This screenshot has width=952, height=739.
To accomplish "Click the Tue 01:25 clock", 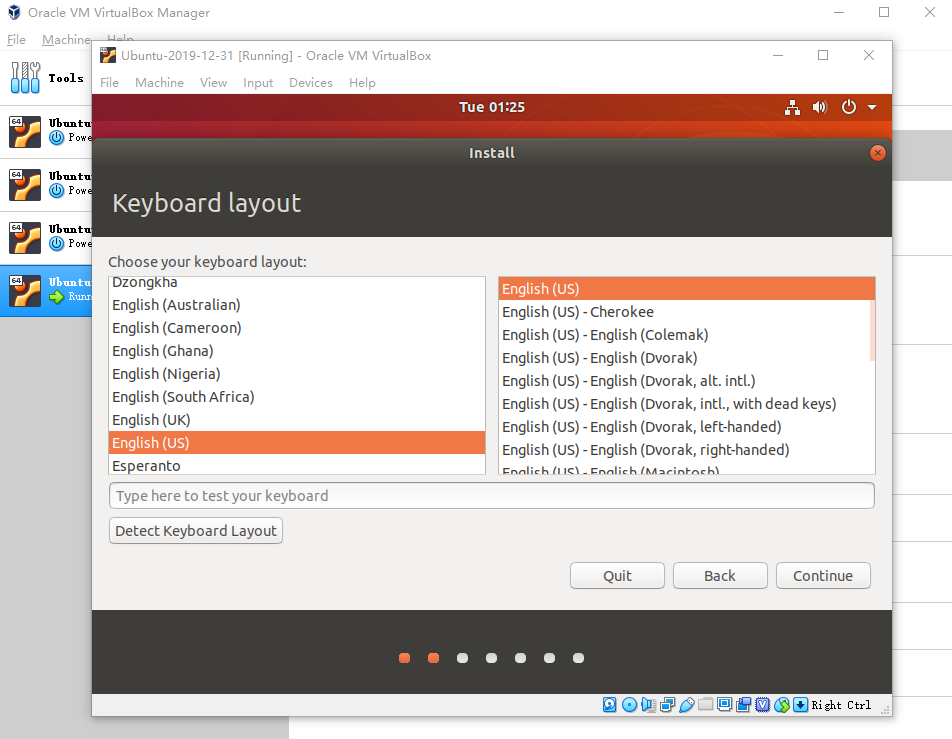I will [x=492, y=107].
